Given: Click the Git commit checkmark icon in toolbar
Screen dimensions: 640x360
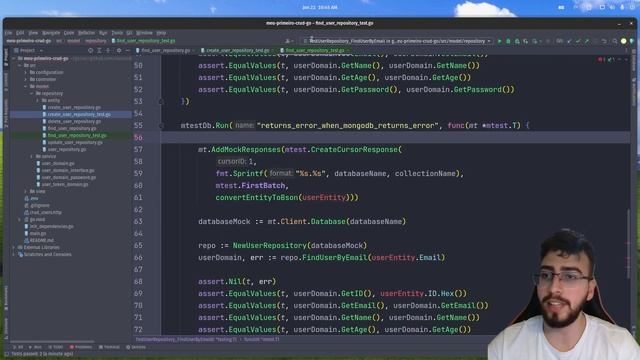Looking at the screenshot, I should (578, 41).
